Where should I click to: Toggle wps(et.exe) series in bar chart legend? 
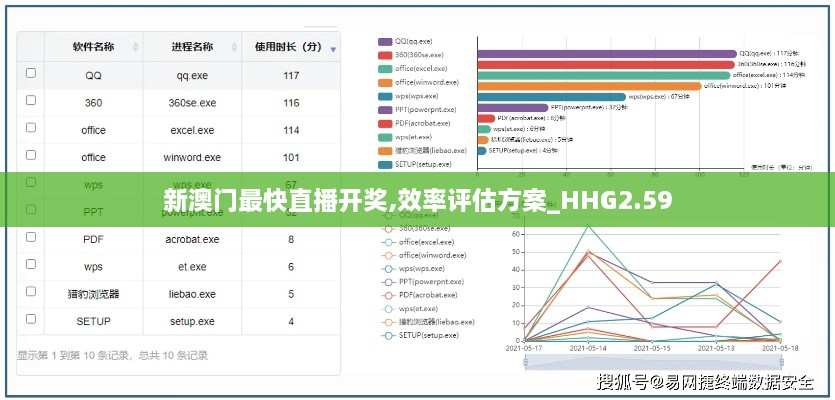[407, 137]
